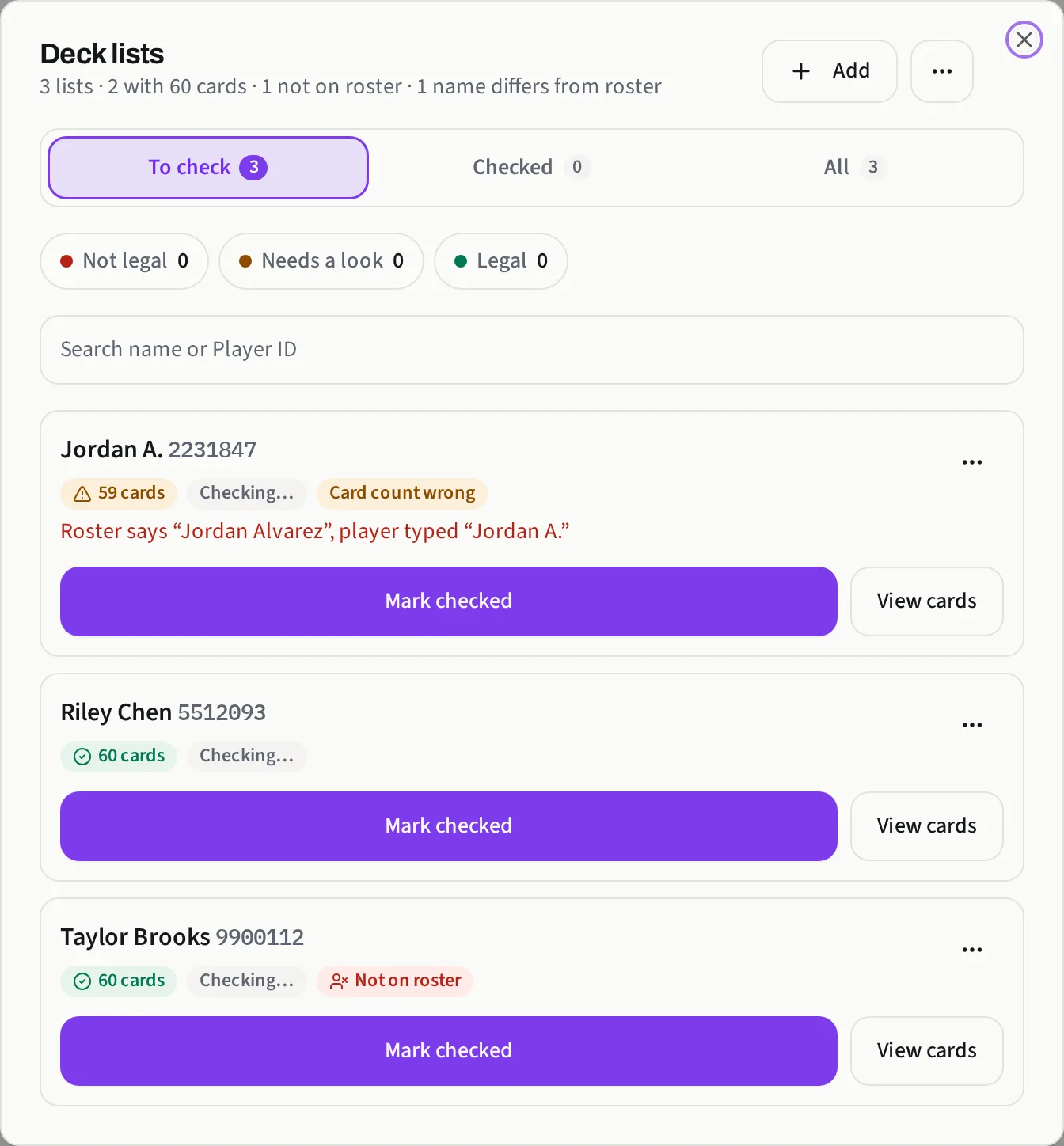Image resolution: width=1064 pixels, height=1146 pixels.
Task: Mark Taylor Brooks' list checked
Action: point(449,1051)
